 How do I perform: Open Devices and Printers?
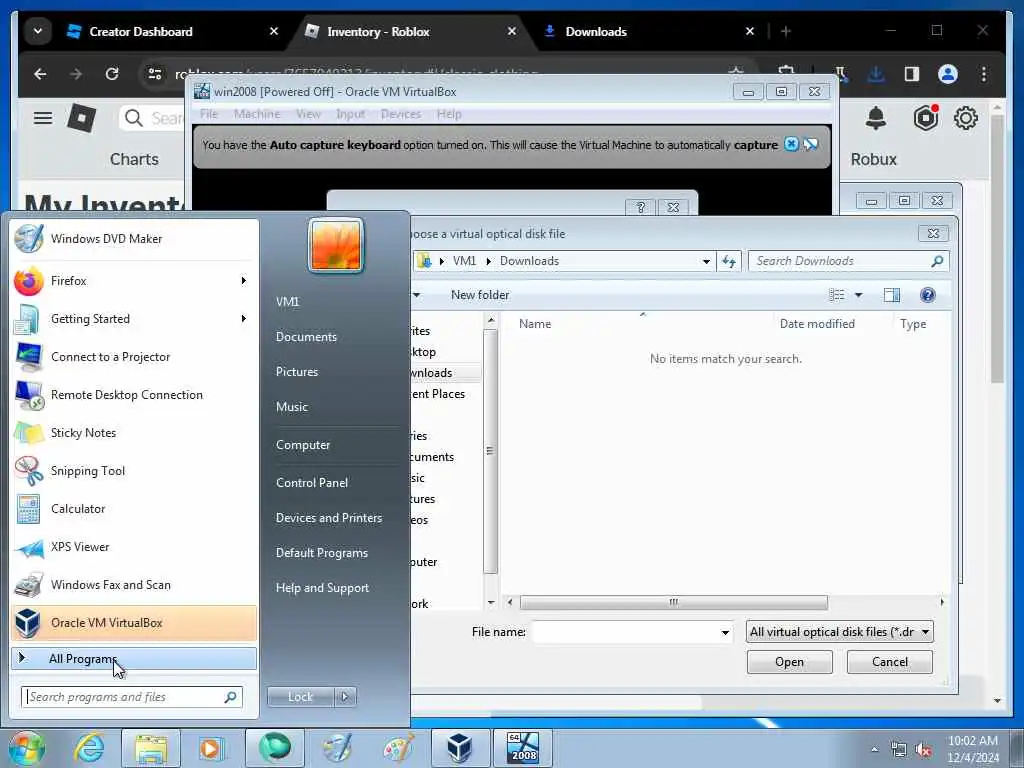(329, 518)
